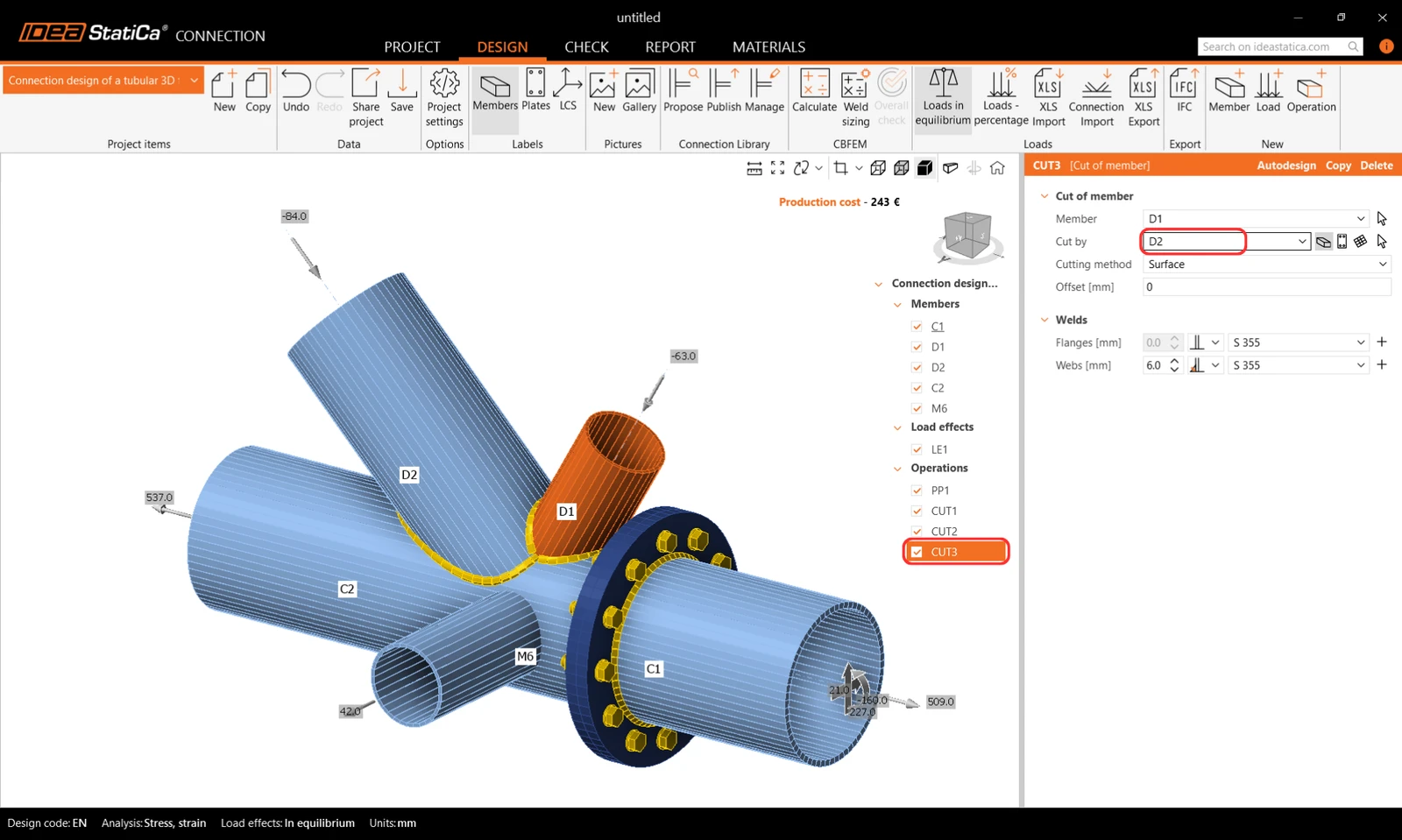Click the Weld sizing icon
1402x840 pixels.
tap(855, 98)
